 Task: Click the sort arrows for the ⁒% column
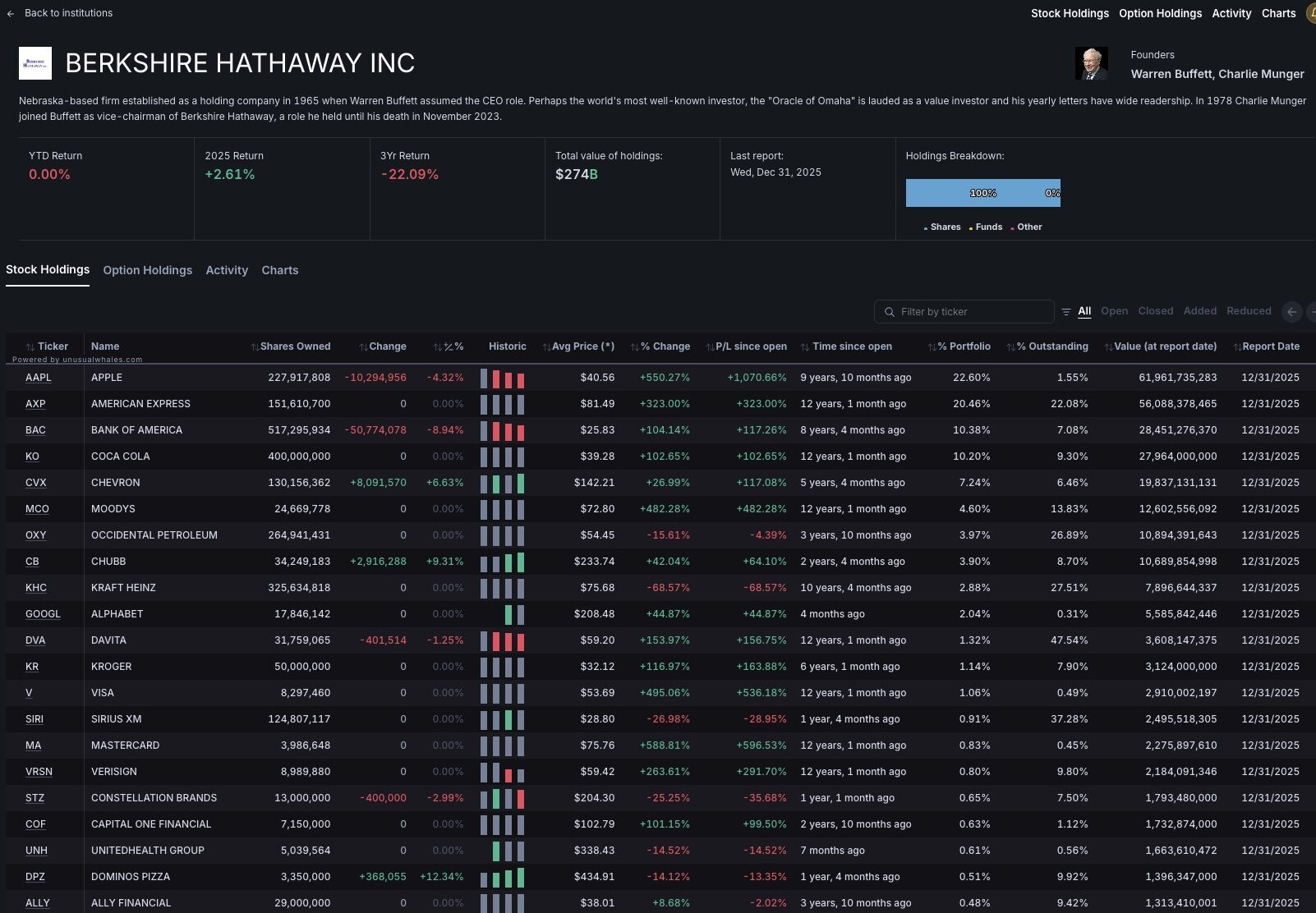[x=438, y=347]
